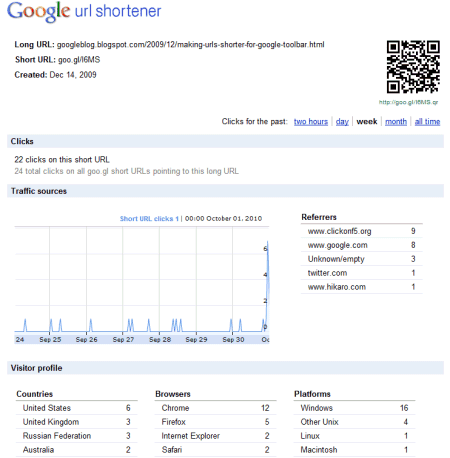Click the long URL googleblog address
450x458 pixels.
click(x=190, y=45)
